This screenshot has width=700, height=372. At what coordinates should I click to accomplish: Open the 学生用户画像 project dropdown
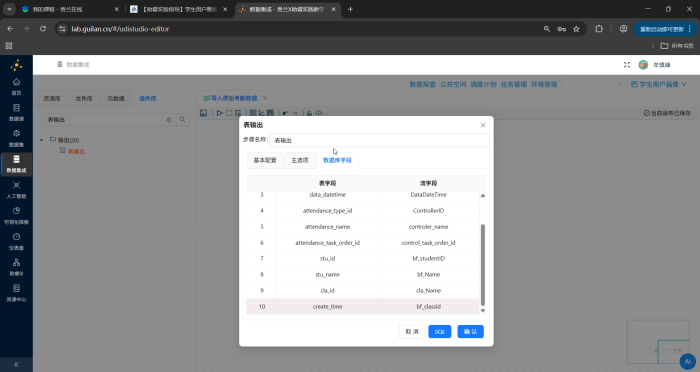pos(659,84)
